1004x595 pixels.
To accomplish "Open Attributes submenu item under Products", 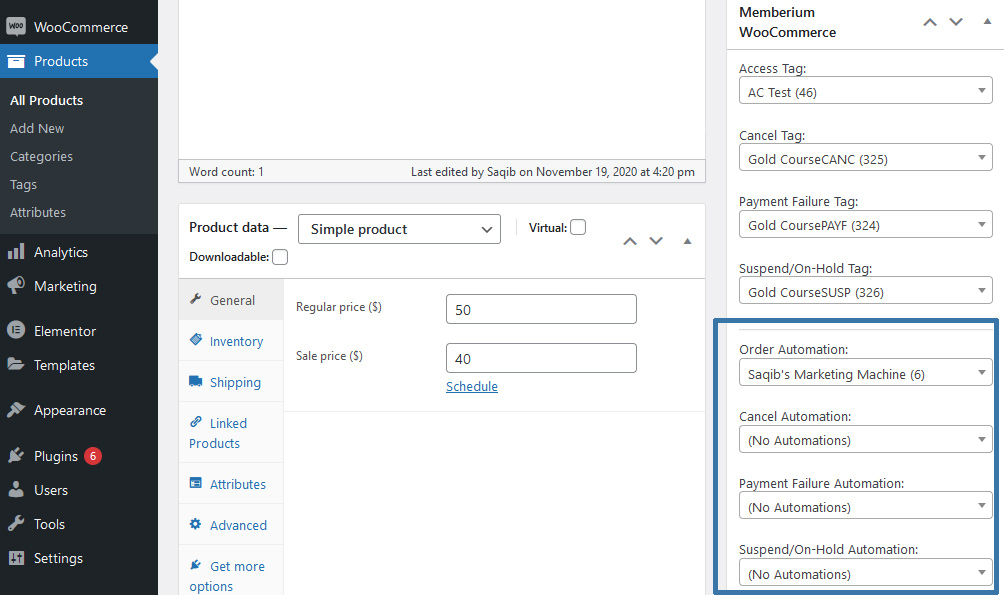I will tap(38, 213).
